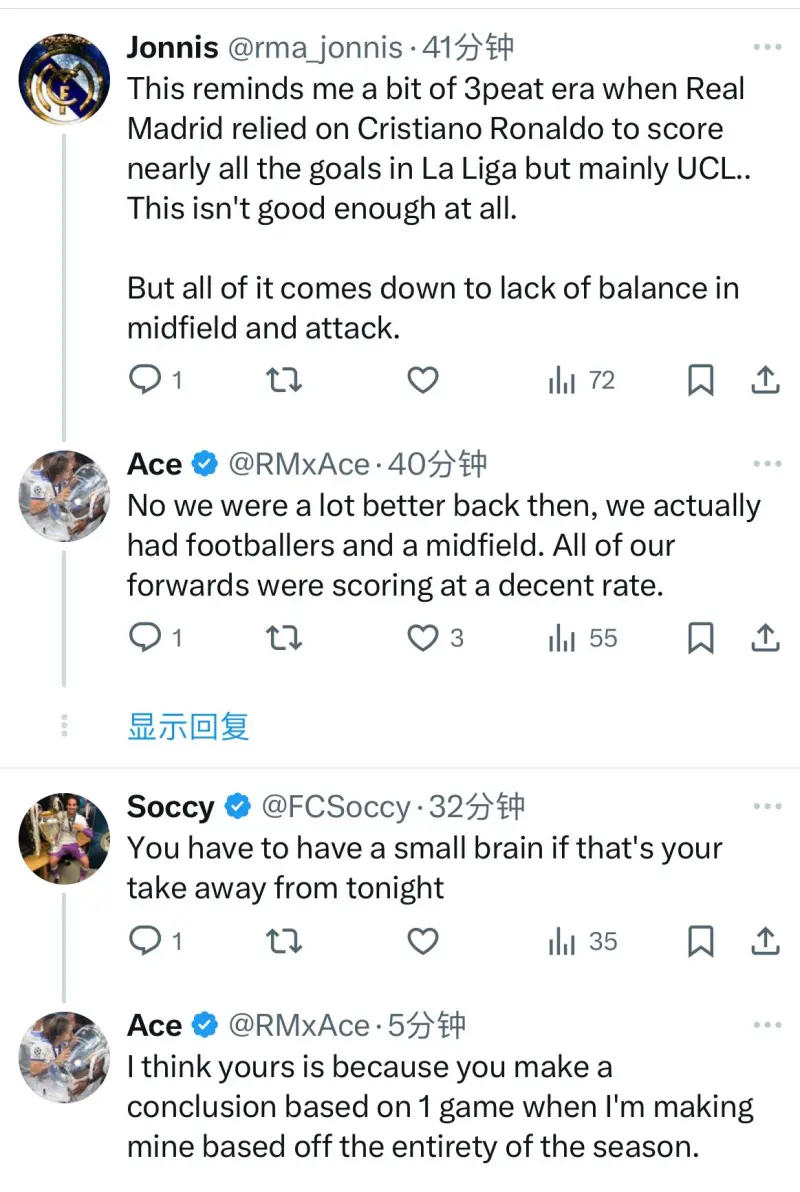Share Soccy's small brain tweet

[764, 941]
